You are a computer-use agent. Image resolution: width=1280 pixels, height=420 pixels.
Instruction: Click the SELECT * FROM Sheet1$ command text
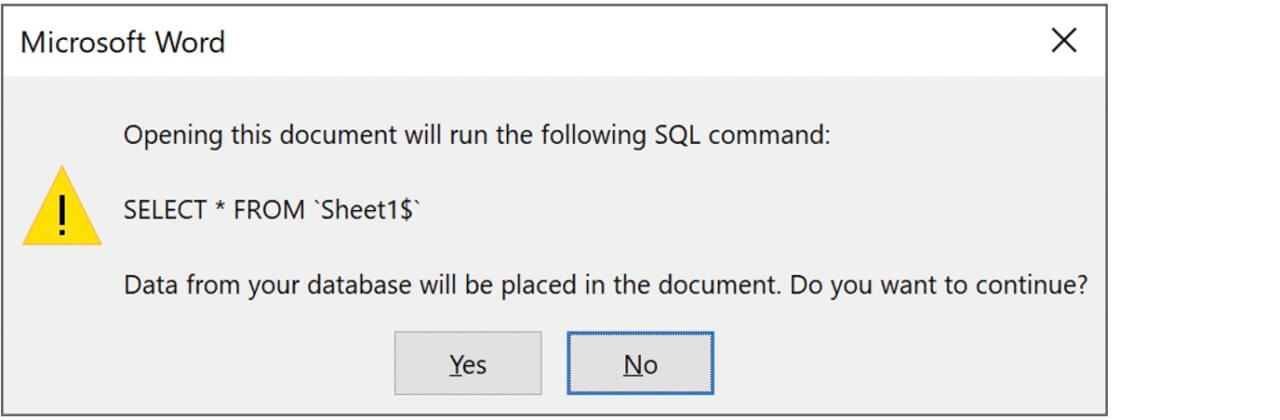click(272, 210)
